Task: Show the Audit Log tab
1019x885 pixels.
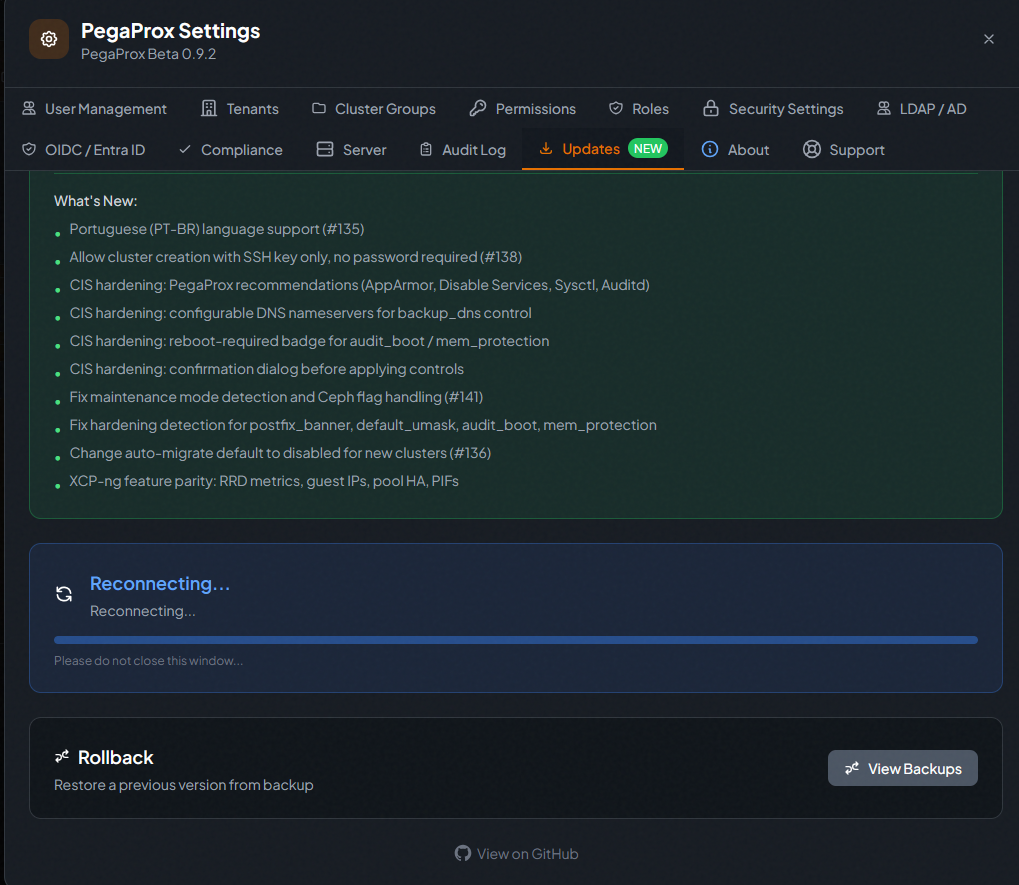Action: (463, 149)
